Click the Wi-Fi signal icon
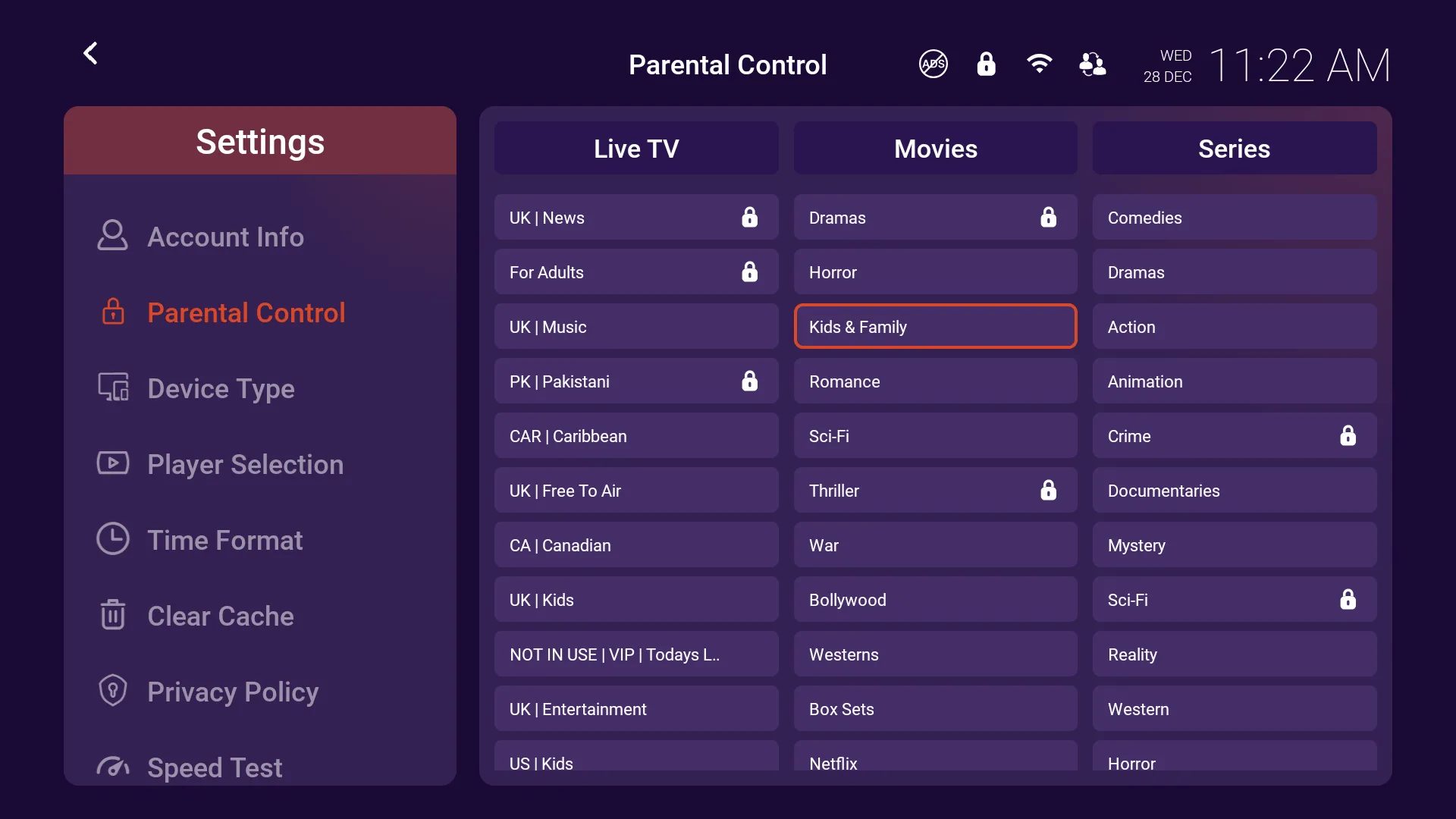 coord(1039,64)
